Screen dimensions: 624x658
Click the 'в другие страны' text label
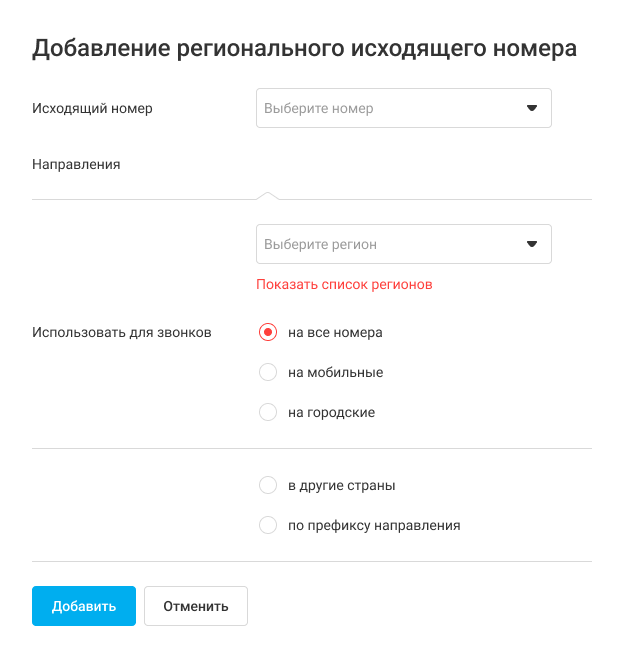tap(341, 486)
